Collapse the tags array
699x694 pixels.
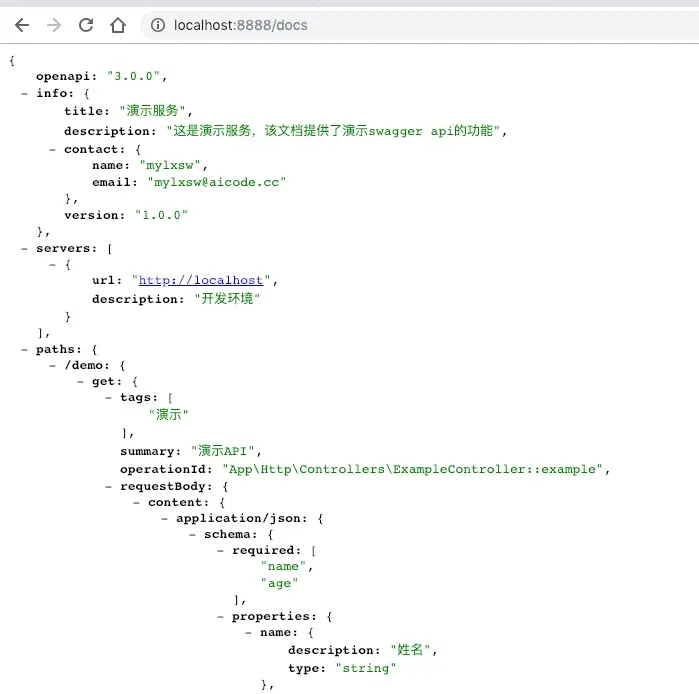pos(108,398)
